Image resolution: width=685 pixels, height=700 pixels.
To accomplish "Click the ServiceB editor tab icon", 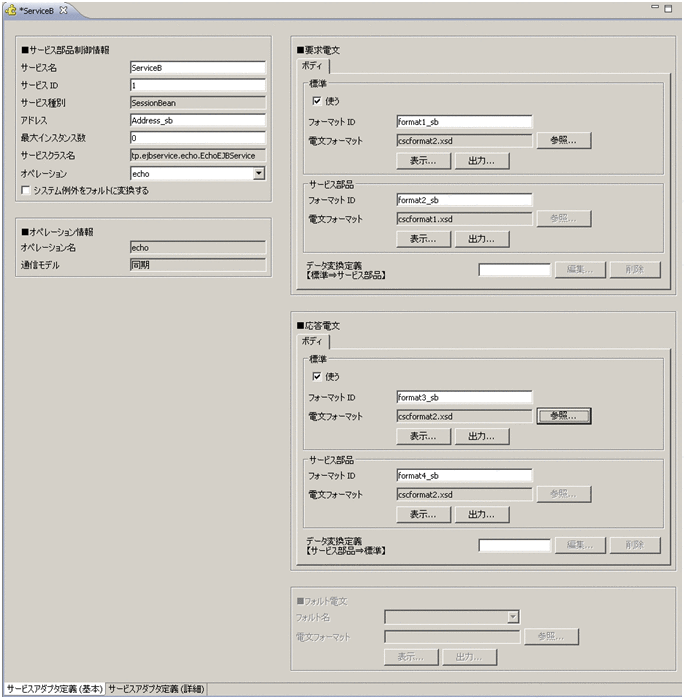I will [x=11, y=10].
